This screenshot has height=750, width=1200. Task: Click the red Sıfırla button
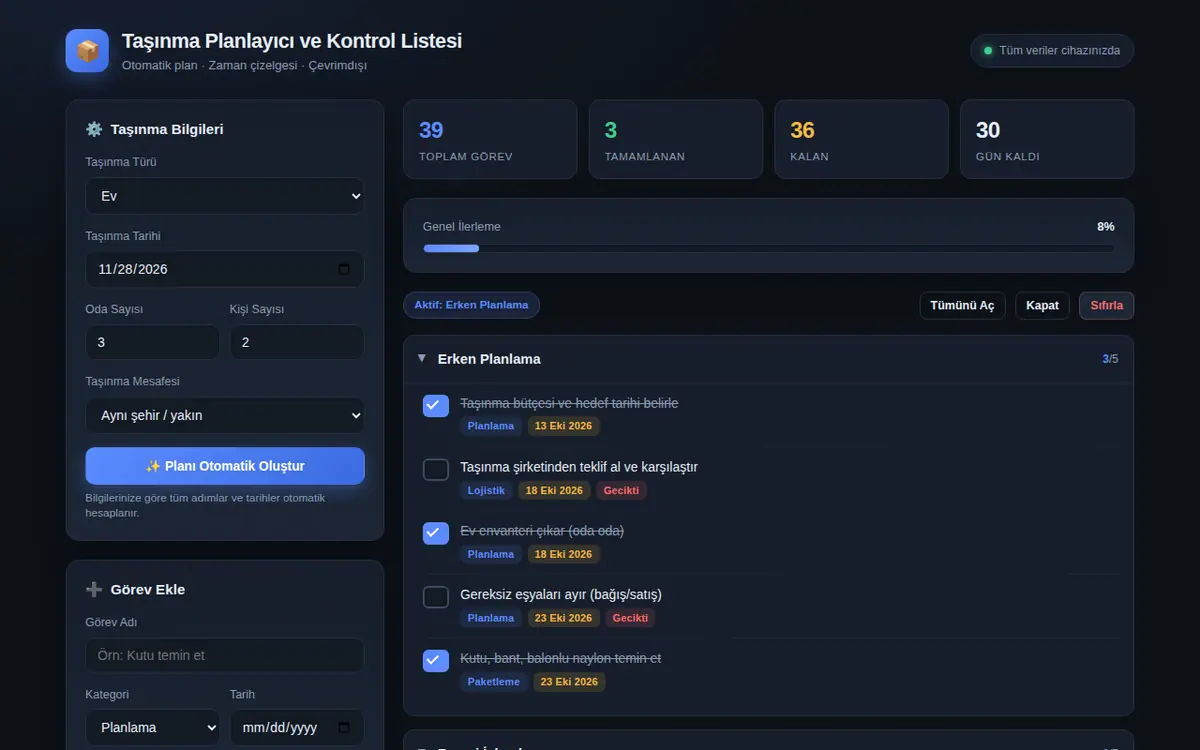point(1106,305)
